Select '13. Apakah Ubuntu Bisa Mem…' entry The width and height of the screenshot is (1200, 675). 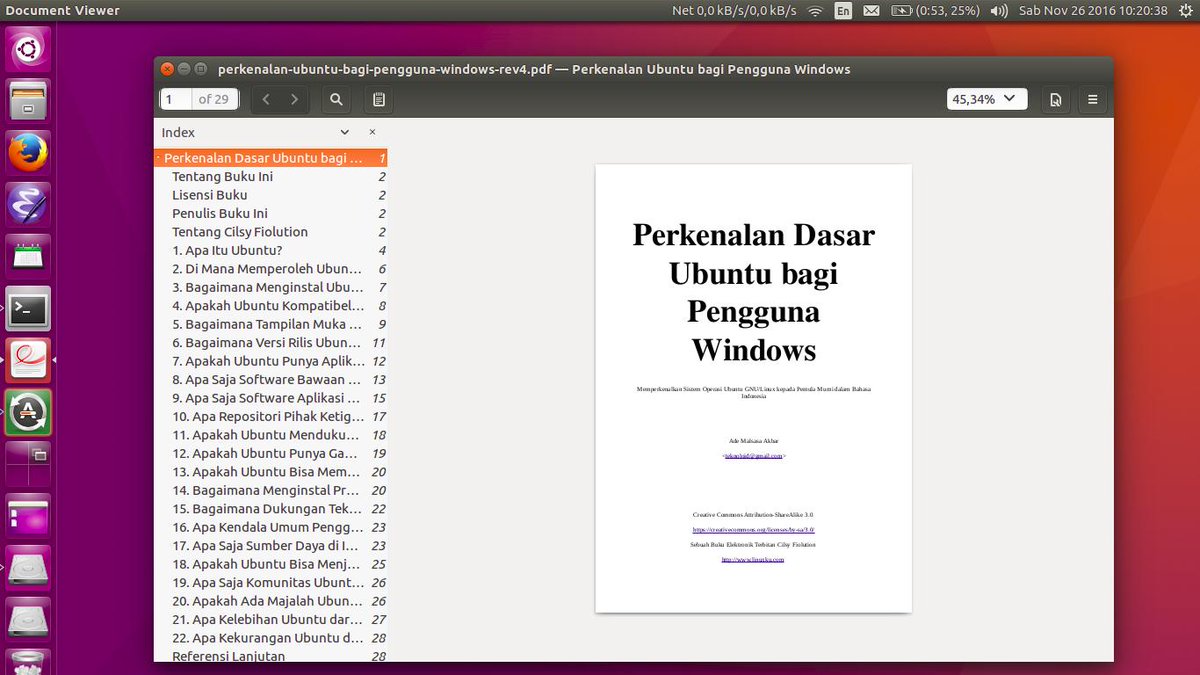click(271, 472)
